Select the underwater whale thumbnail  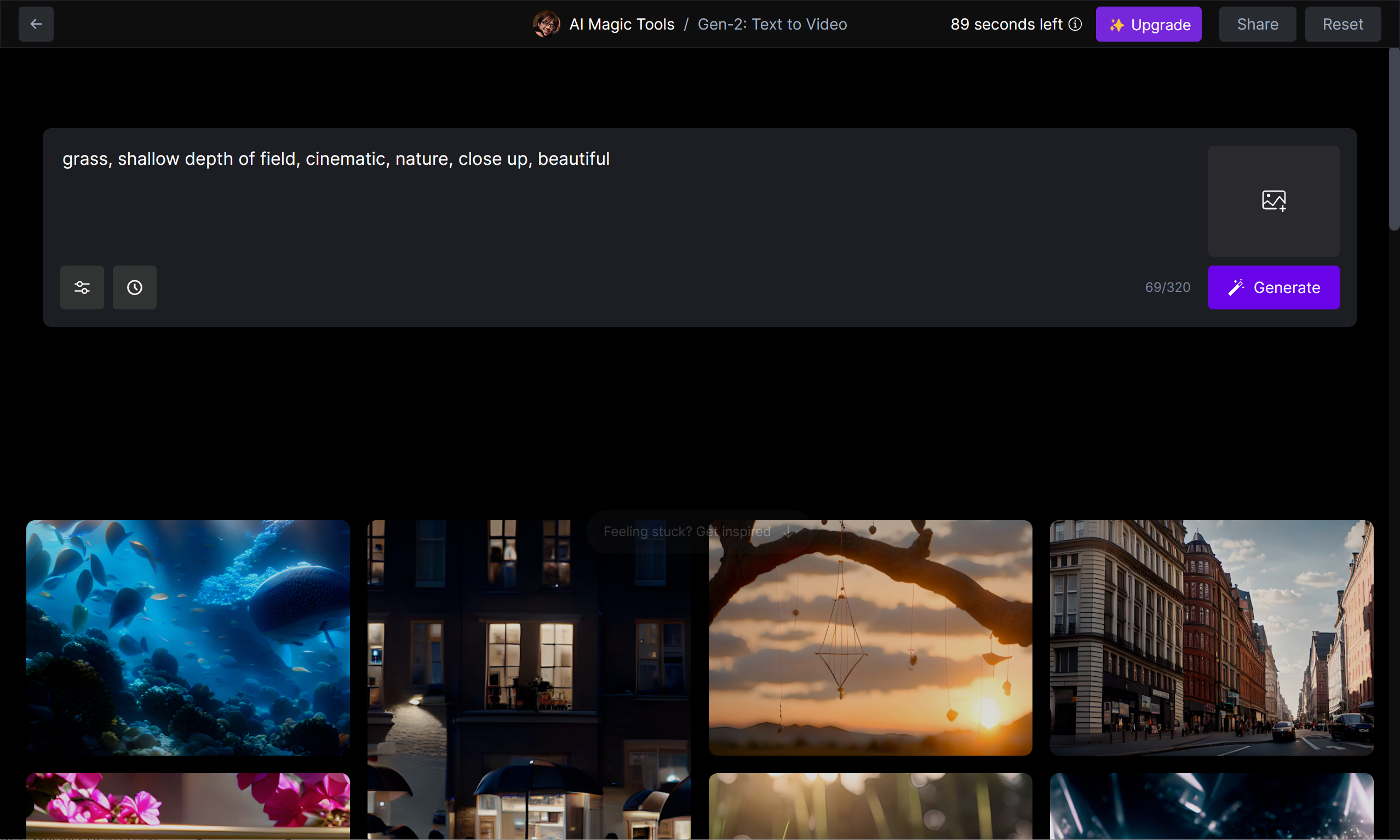tap(188, 637)
